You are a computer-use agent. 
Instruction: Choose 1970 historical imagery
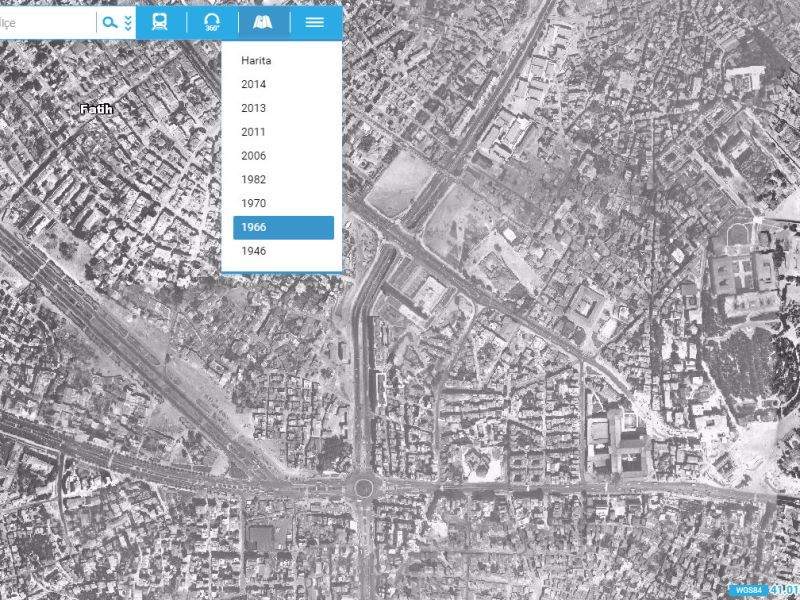point(254,204)
